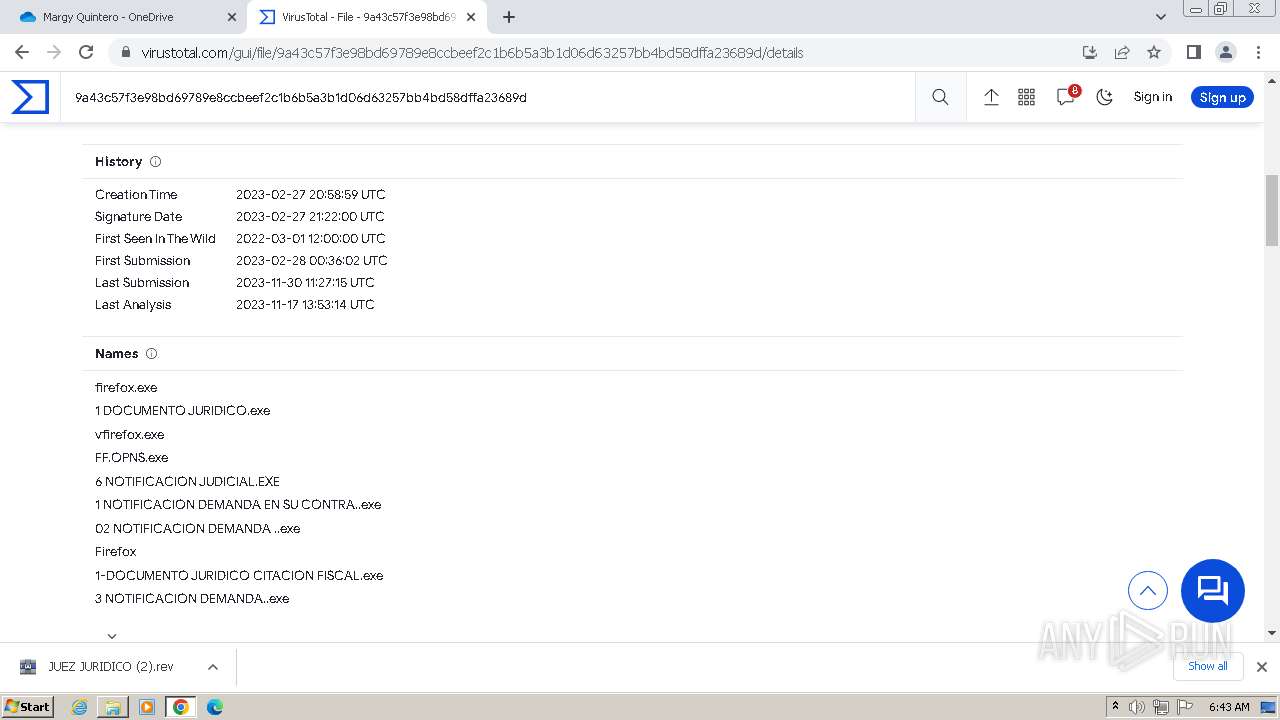
Task: Click the Sign up button
Action: coord(1222,97)
